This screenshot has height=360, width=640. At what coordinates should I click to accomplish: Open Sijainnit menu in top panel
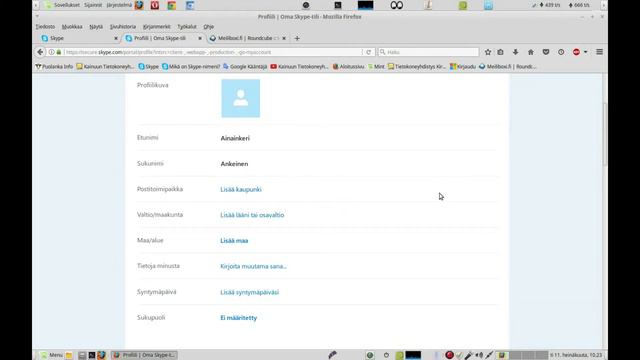coord(93,5)
